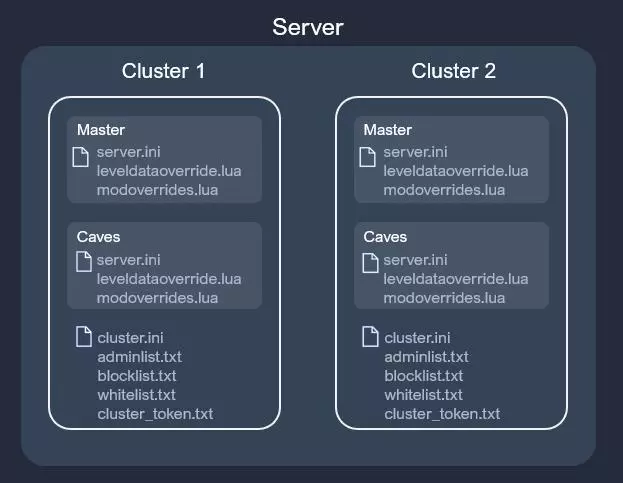Image resolution: width=623 pixels, height=483 pixels.
Task: Click the file icon in Cluster 2 Caves
Action: point(368,263)
